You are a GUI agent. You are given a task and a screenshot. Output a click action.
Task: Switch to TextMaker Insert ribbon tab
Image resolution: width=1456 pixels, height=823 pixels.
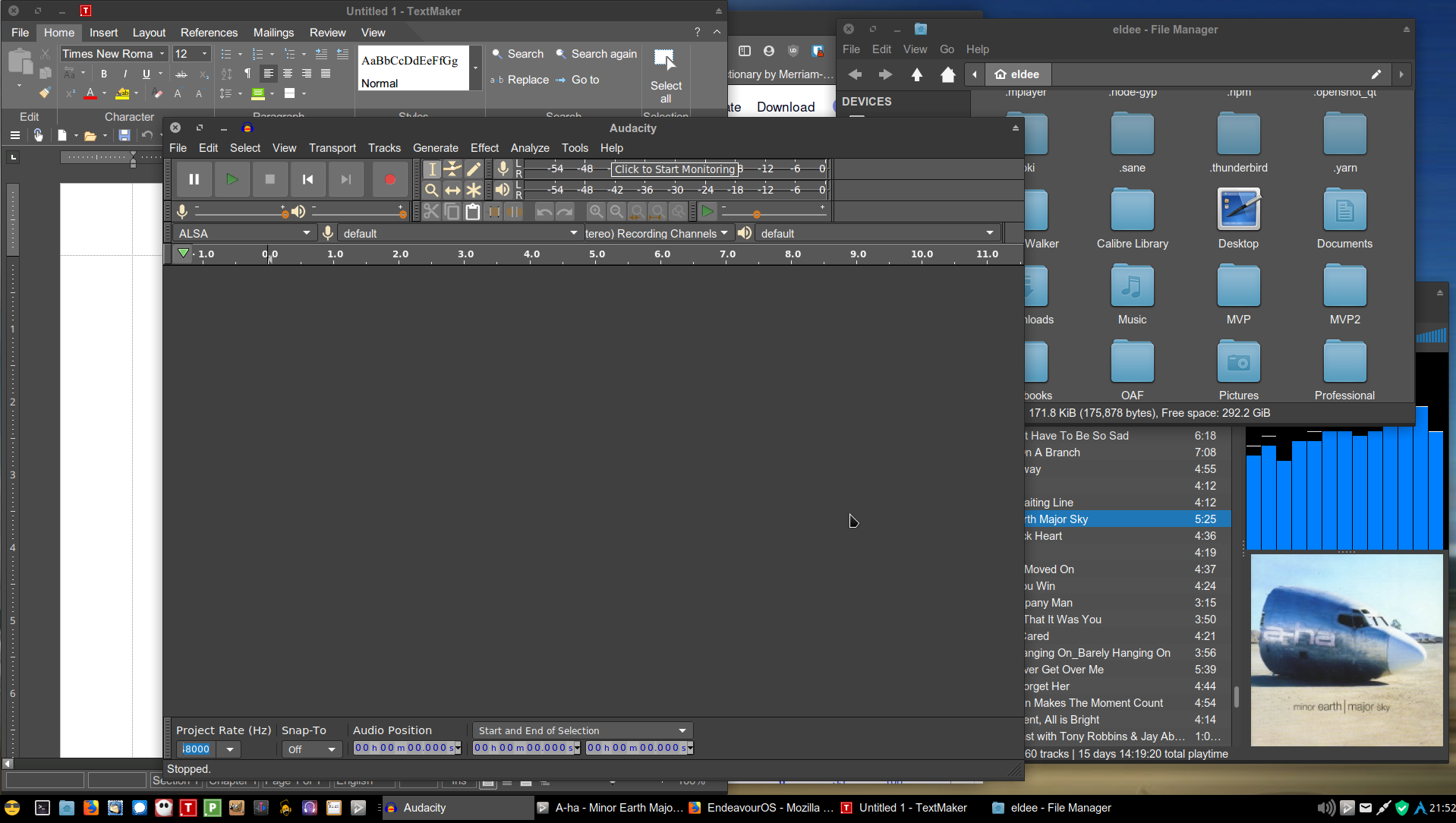pyautogui.click(x=103, y=33)
